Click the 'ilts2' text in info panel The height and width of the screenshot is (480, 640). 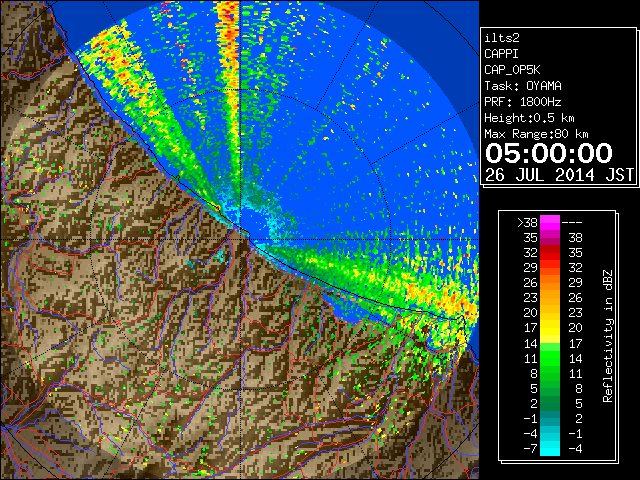[502, 38]
